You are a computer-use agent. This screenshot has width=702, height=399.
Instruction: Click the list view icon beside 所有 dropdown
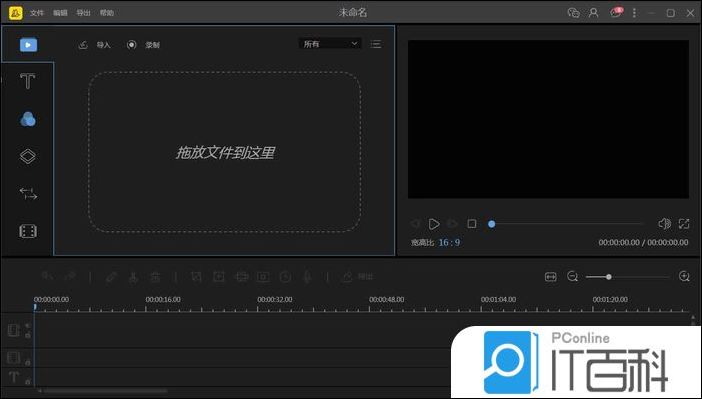point(376,44)
